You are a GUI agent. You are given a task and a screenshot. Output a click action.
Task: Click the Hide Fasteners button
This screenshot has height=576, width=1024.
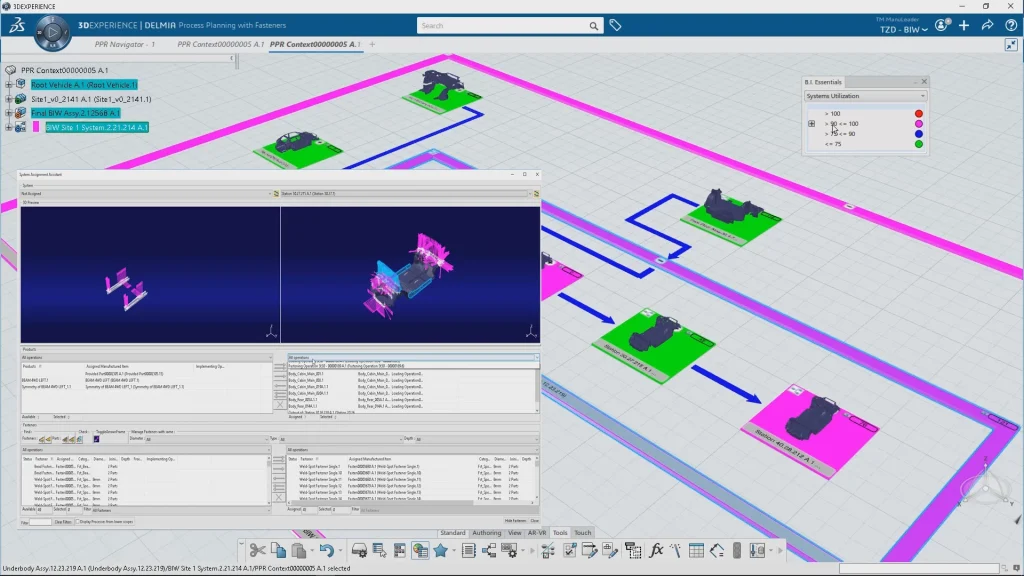coord(514,521)
